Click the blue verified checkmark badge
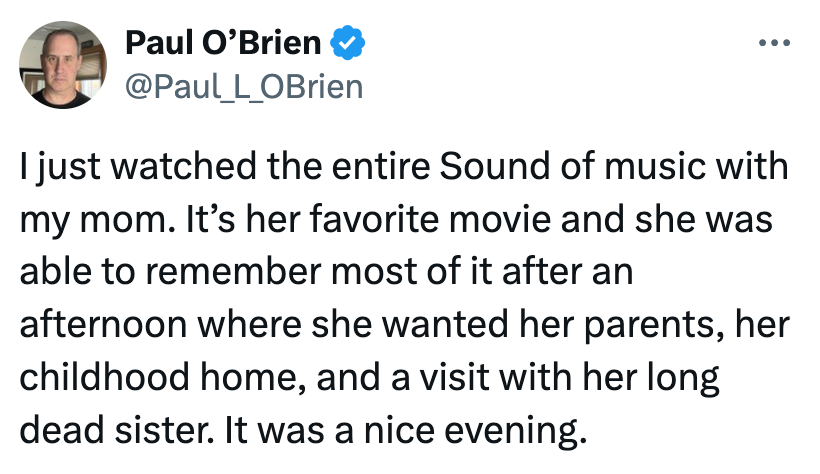820x474 pixels. 348,44
